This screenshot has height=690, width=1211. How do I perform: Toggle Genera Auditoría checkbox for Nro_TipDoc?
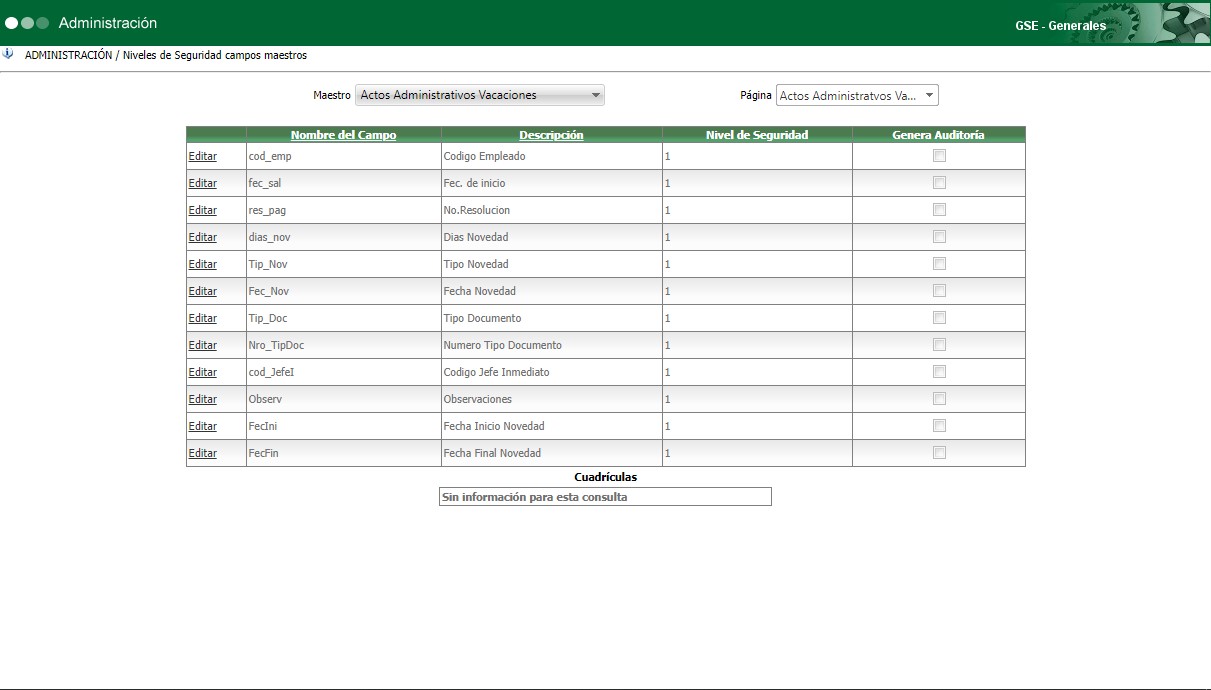pyautogui.click(x=939, y=344)
